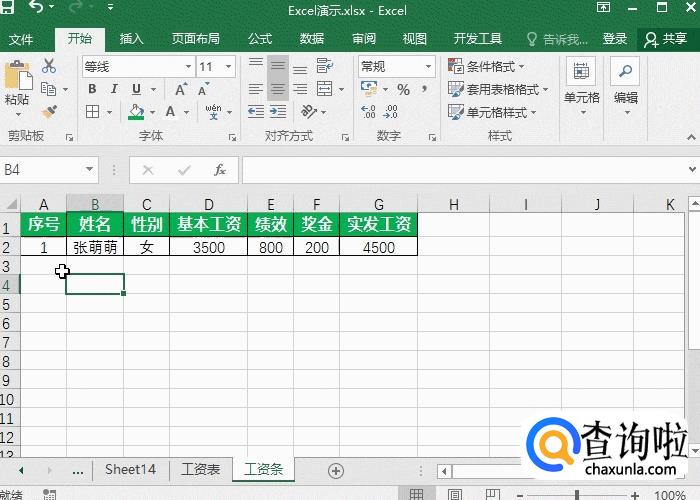Image resolution: width=700 pixels, height=500 pixels.
Task: Click the text orientation icon
Action: (308, 111)
